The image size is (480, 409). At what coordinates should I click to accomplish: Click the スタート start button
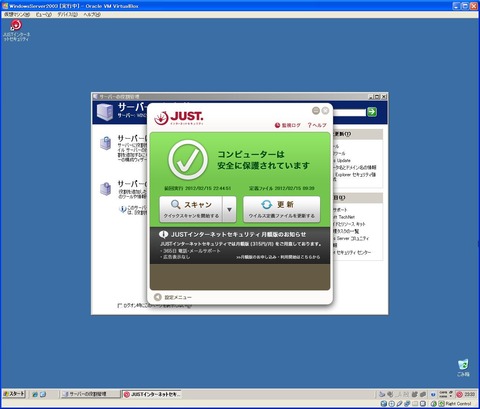pyautogui.click(x=14, y=394)
